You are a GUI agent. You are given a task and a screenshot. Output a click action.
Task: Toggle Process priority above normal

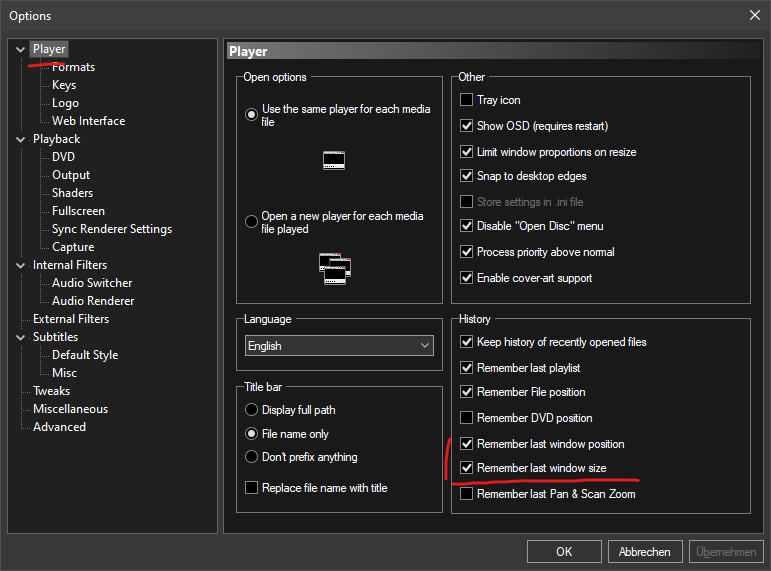[466, 252]
